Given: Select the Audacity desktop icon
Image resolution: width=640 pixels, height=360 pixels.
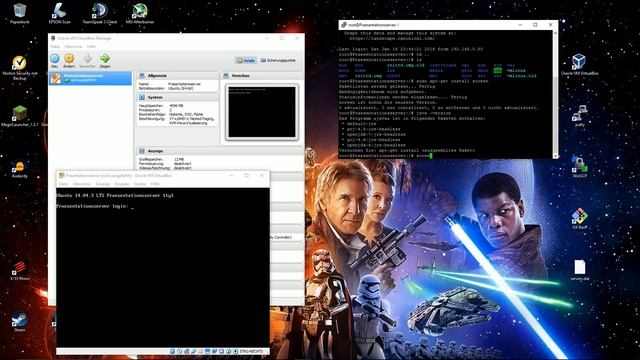Looking at the screenshot, I should pyautogui.click(x=20, y=169).
